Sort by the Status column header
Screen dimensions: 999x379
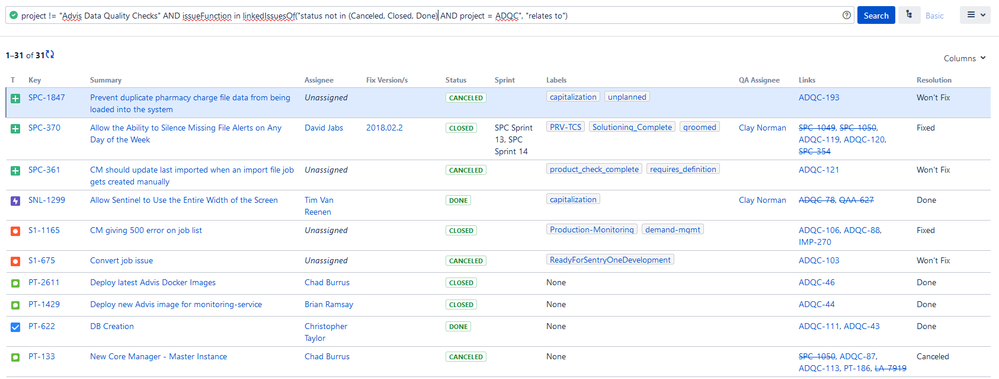coord(456,80)
